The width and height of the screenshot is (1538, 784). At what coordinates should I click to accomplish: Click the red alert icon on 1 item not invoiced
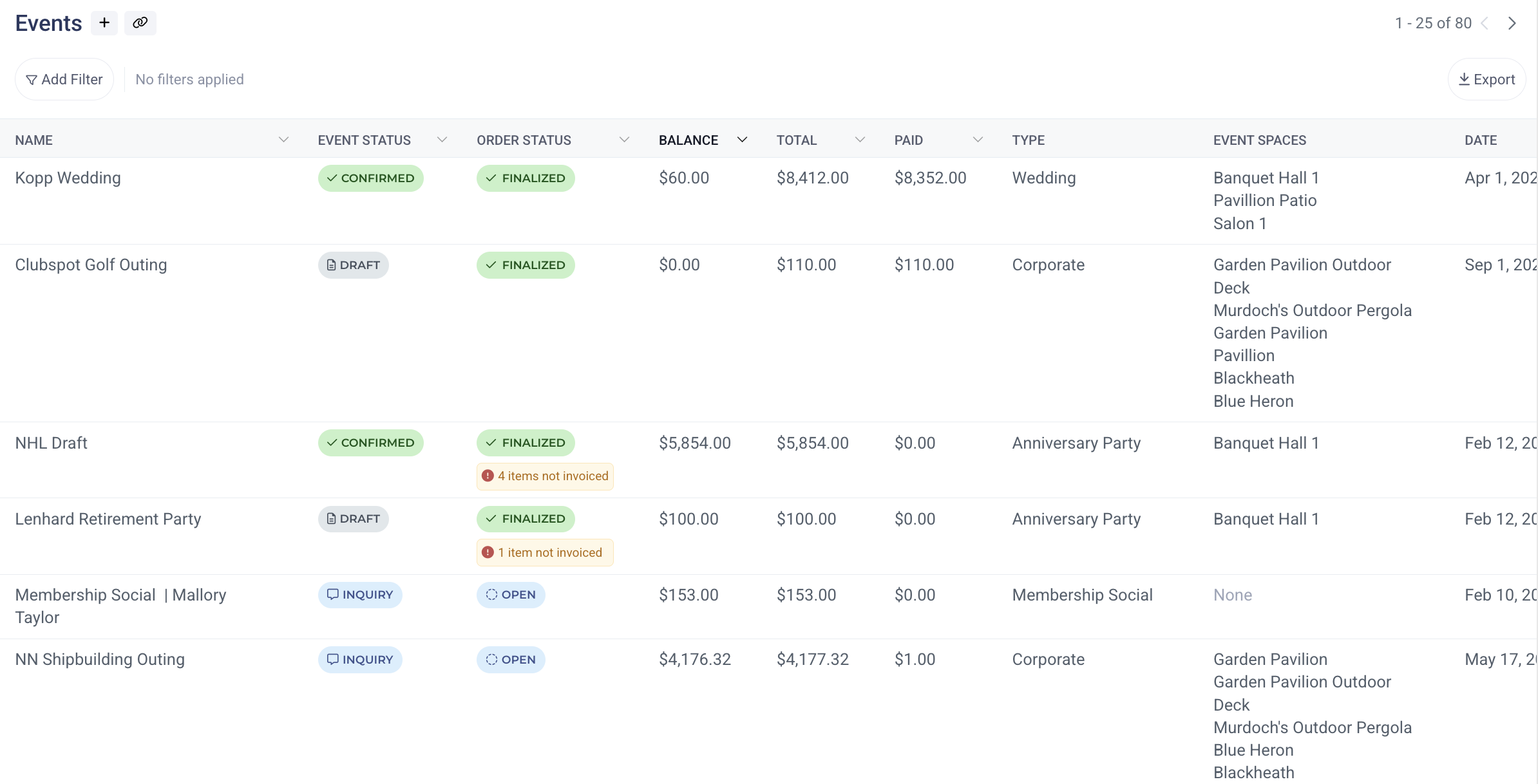(x=488, y=552)
